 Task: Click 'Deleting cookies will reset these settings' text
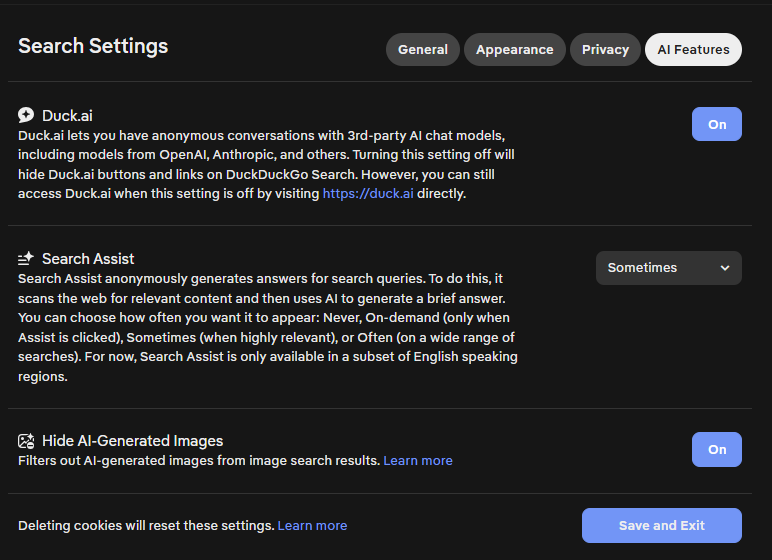coord(146,526)
